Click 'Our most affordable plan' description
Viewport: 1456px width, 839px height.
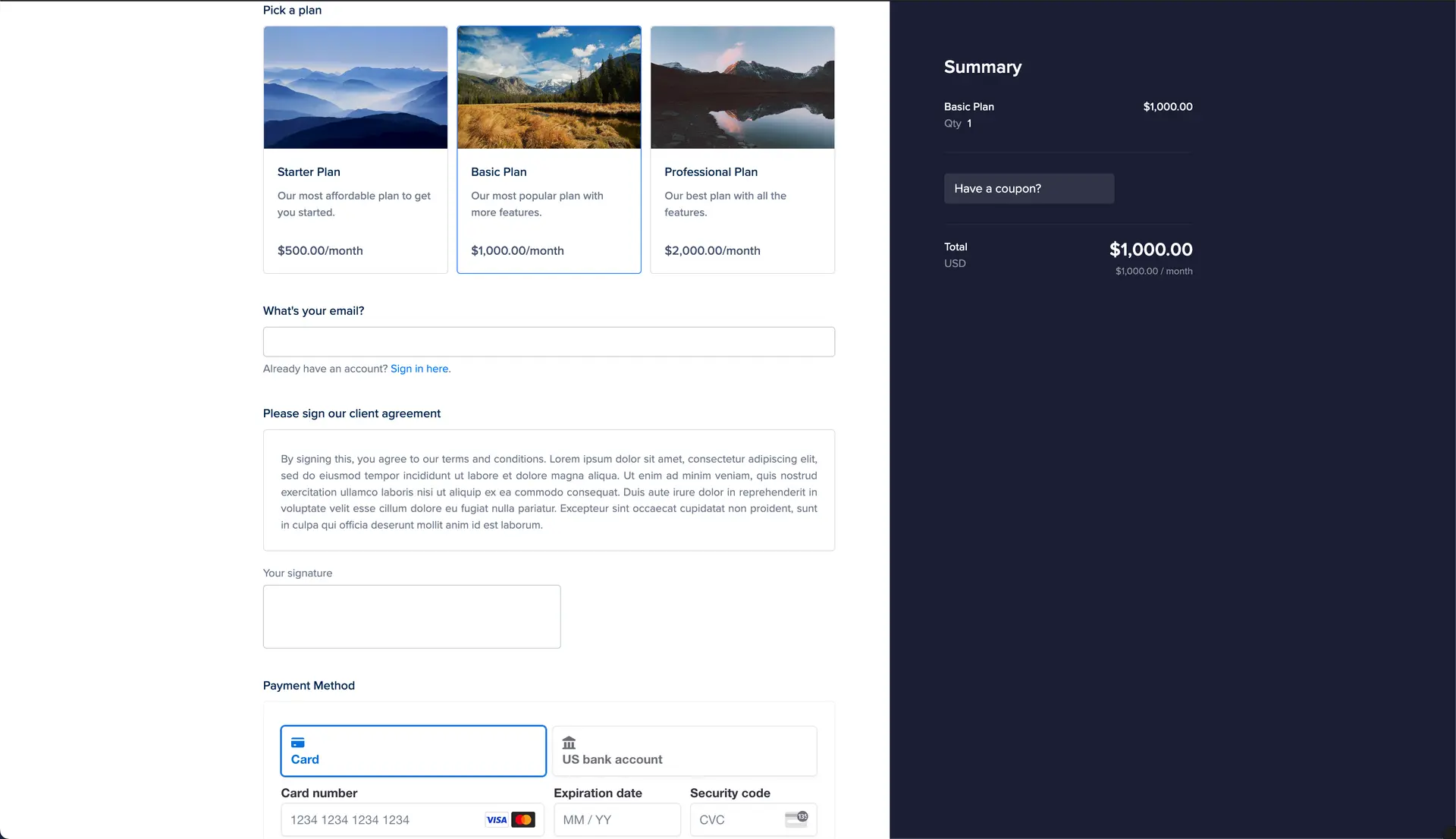353,204
